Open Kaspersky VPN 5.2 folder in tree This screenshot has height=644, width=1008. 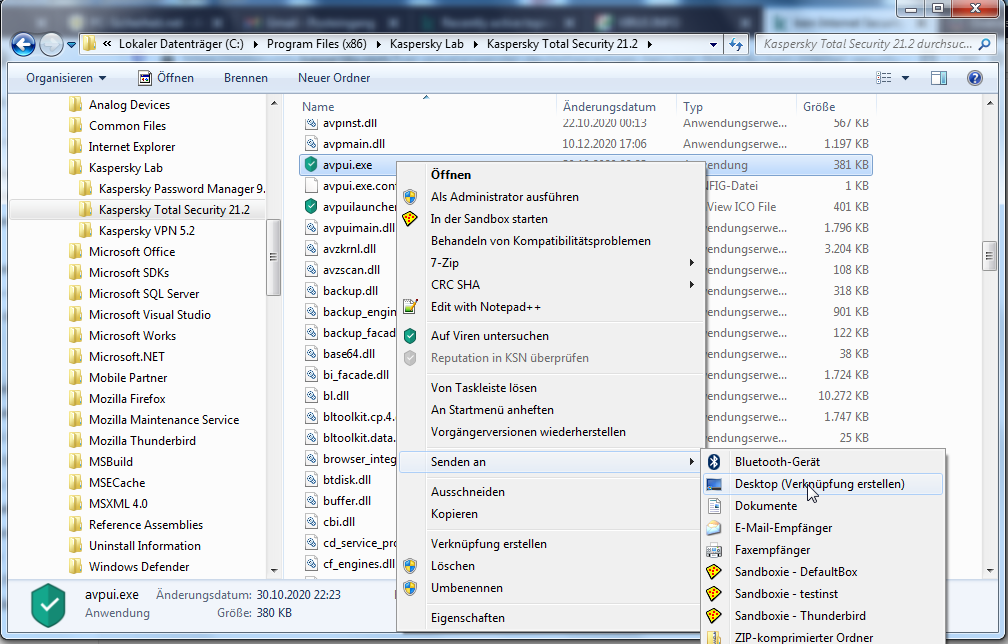coord(147,231)
